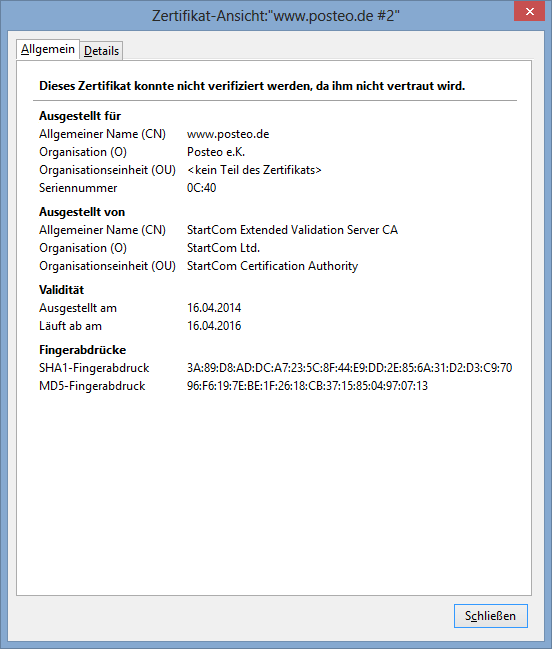
Task: Switch to the Details tab
Action: coord(101,51)
